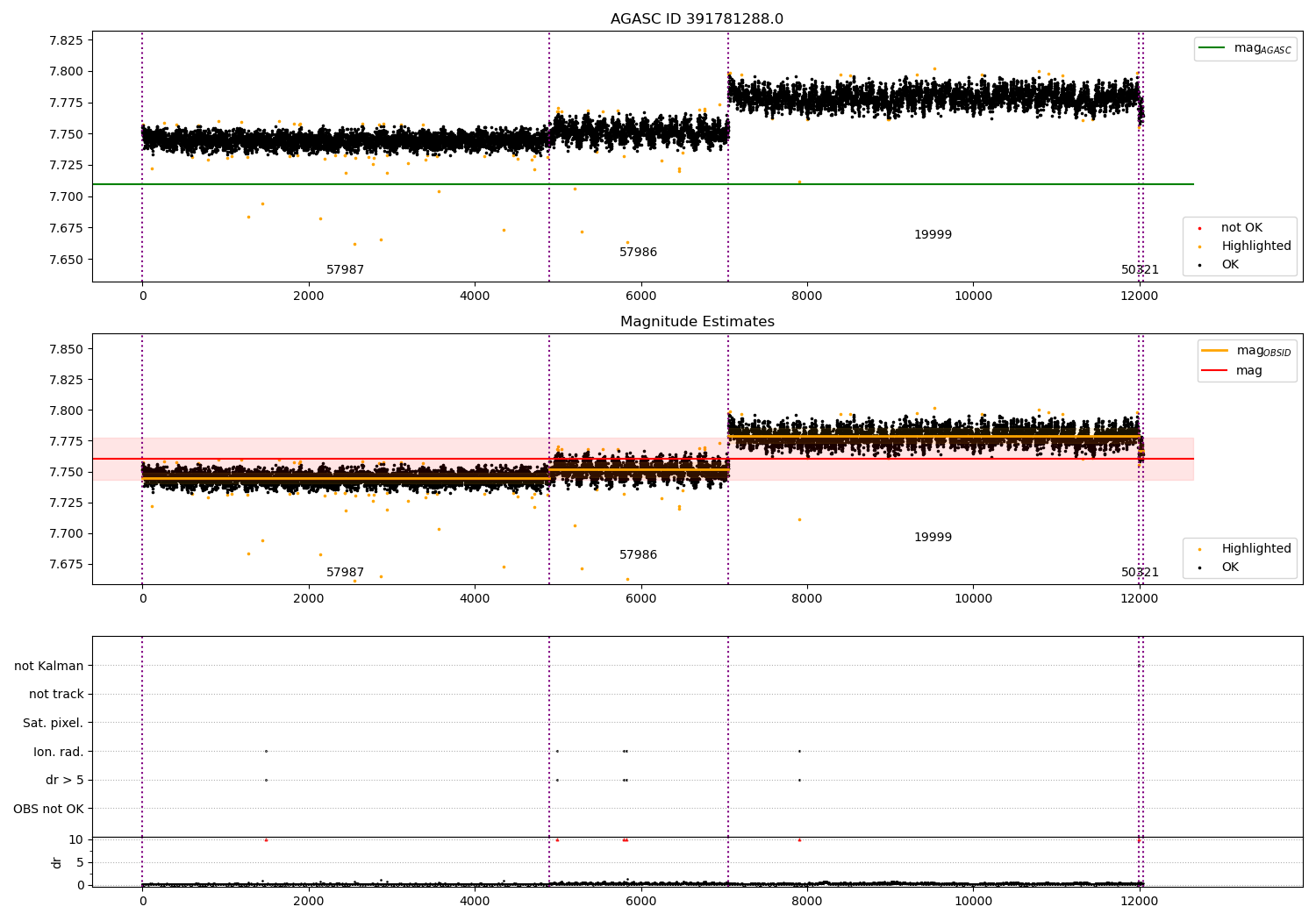This screenshot has height=921, width=1316.
Task: Click obsid label 57987 in AGASC ID plot
Action: (346, 270)
